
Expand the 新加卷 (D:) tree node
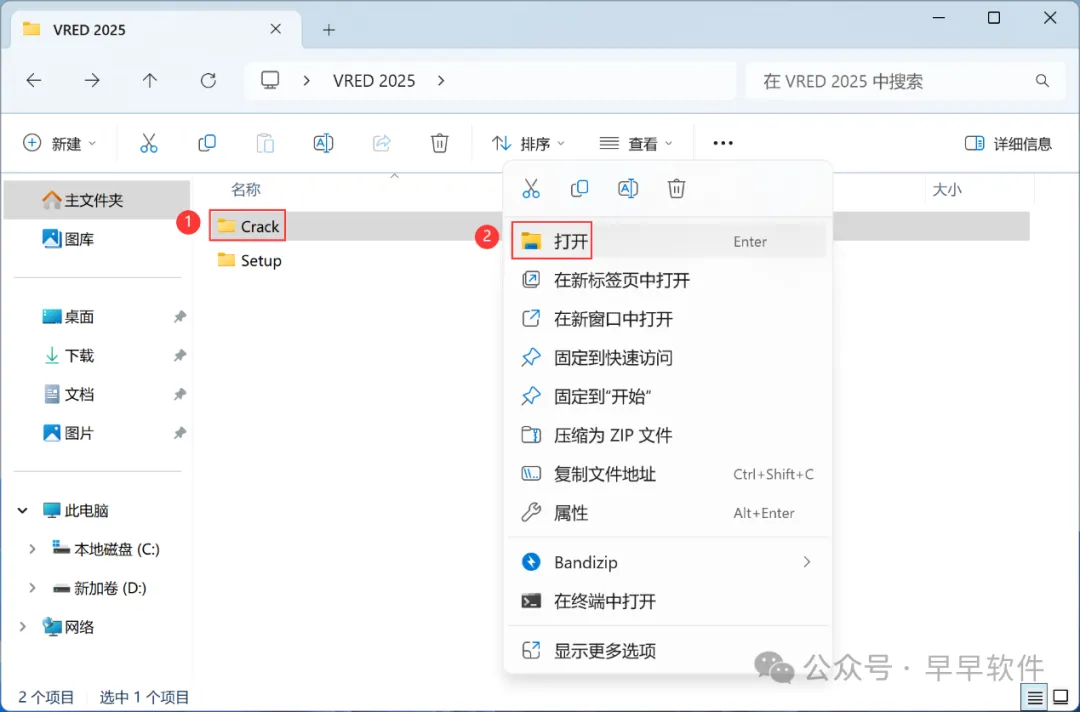point(32,588)
